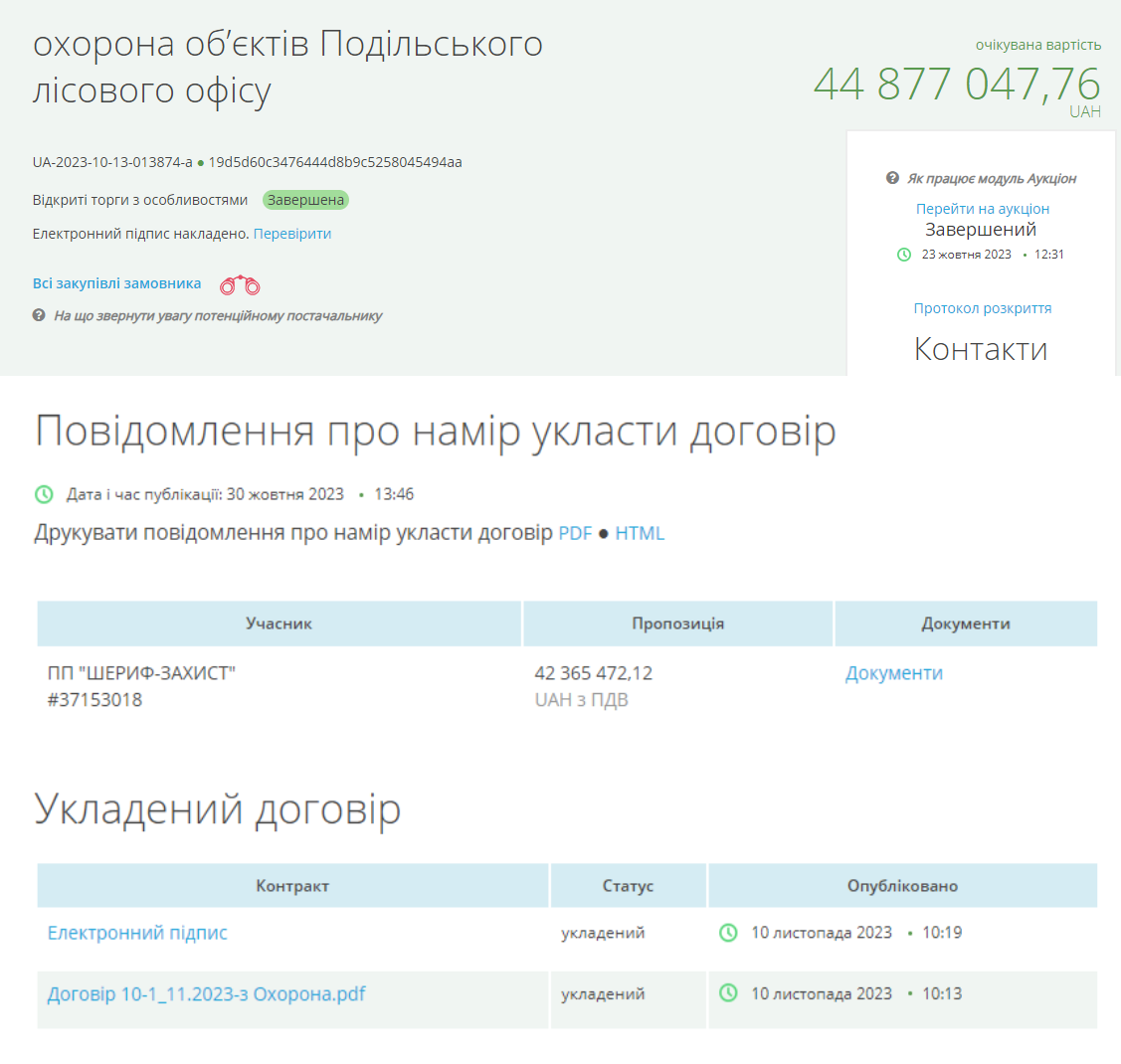This screenshot has width=1121, height=1064.
Task: Open the Перевірити signature verification link
Action: click(292, 234)
